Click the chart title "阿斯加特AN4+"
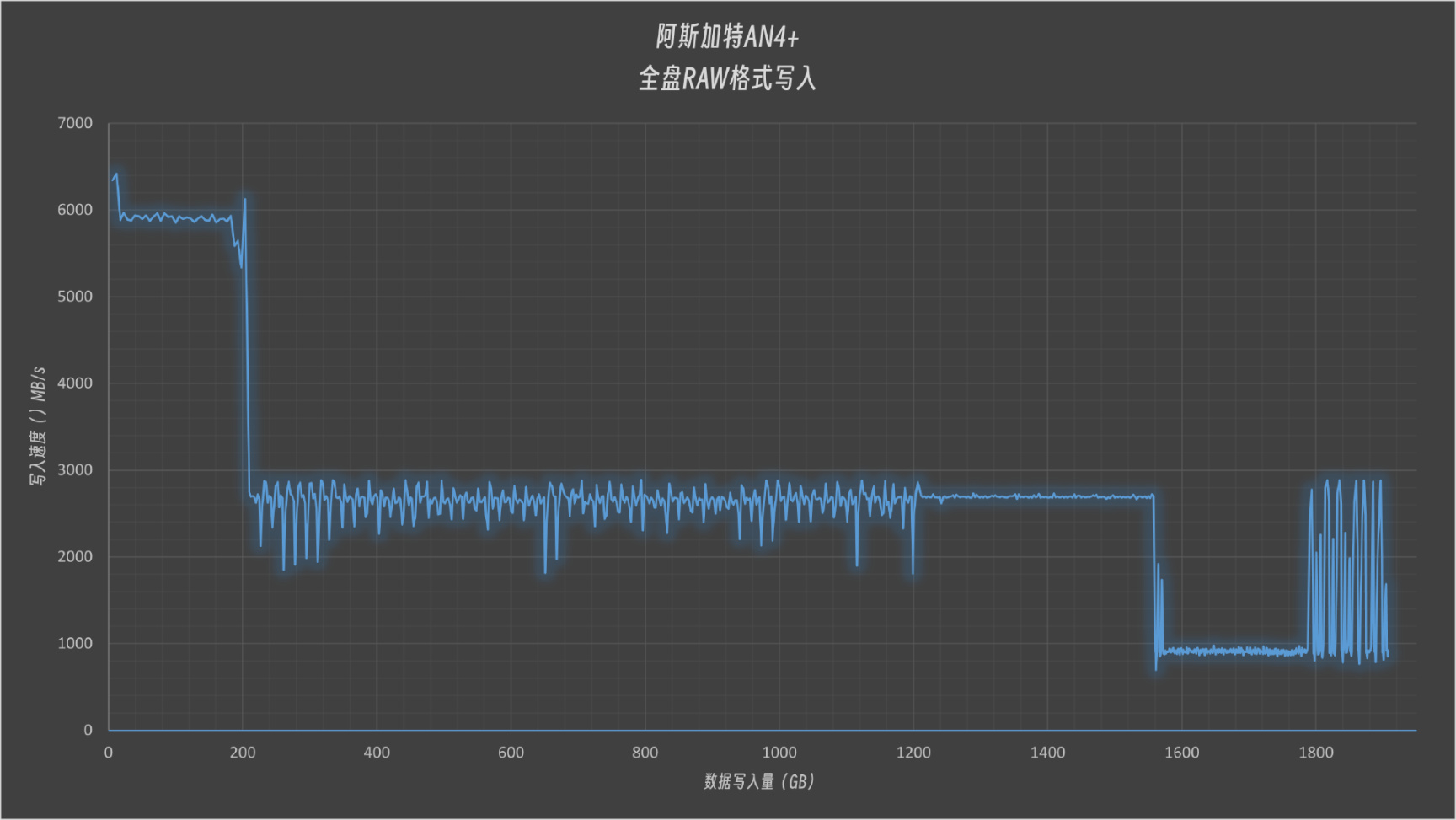 pos(727,37)
